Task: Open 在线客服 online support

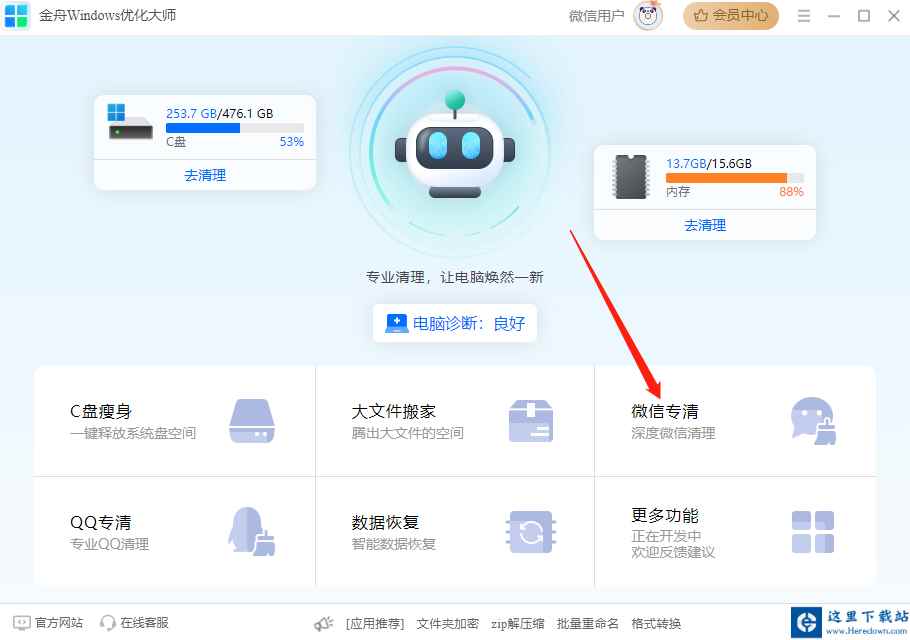Action: pos(133,623)
